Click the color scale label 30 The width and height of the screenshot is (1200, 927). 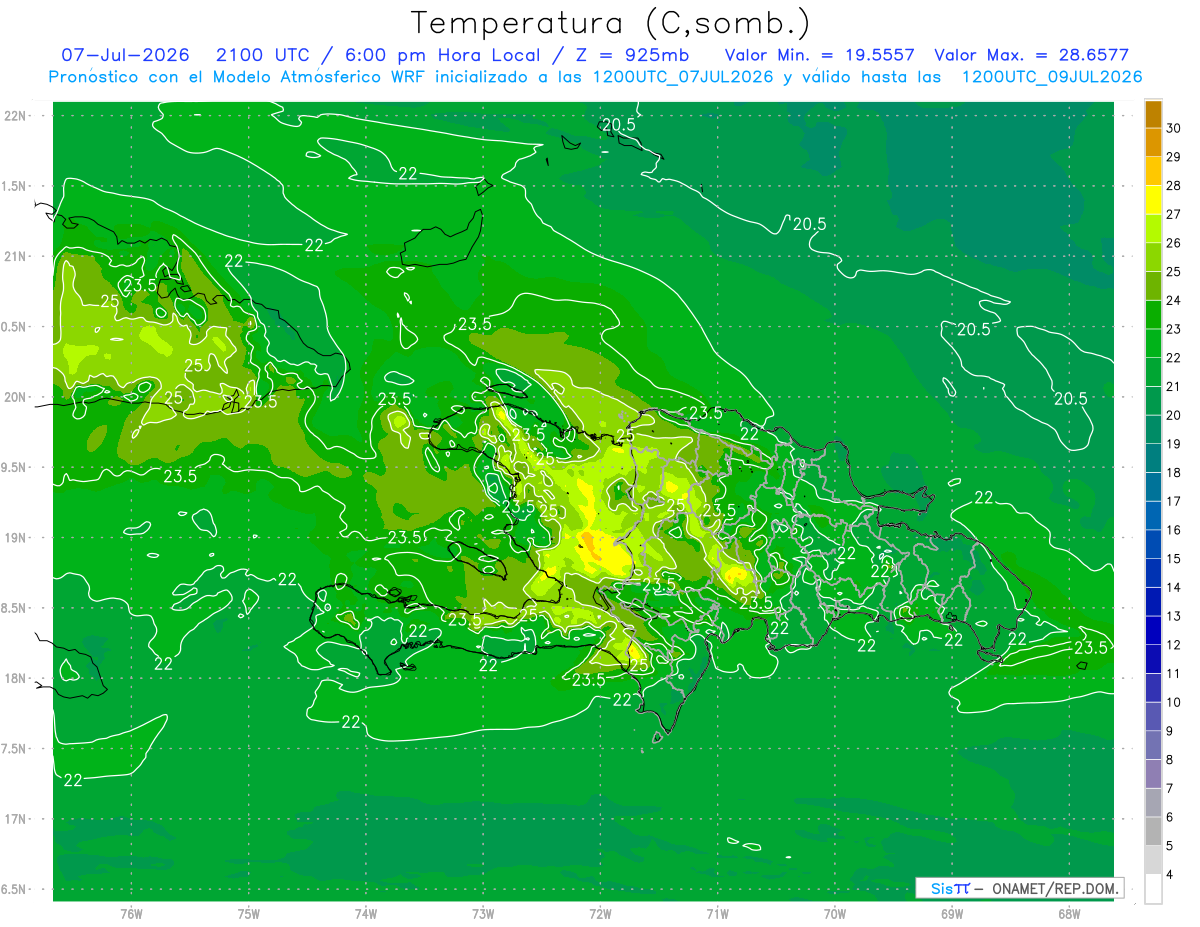click(1173, 128)
